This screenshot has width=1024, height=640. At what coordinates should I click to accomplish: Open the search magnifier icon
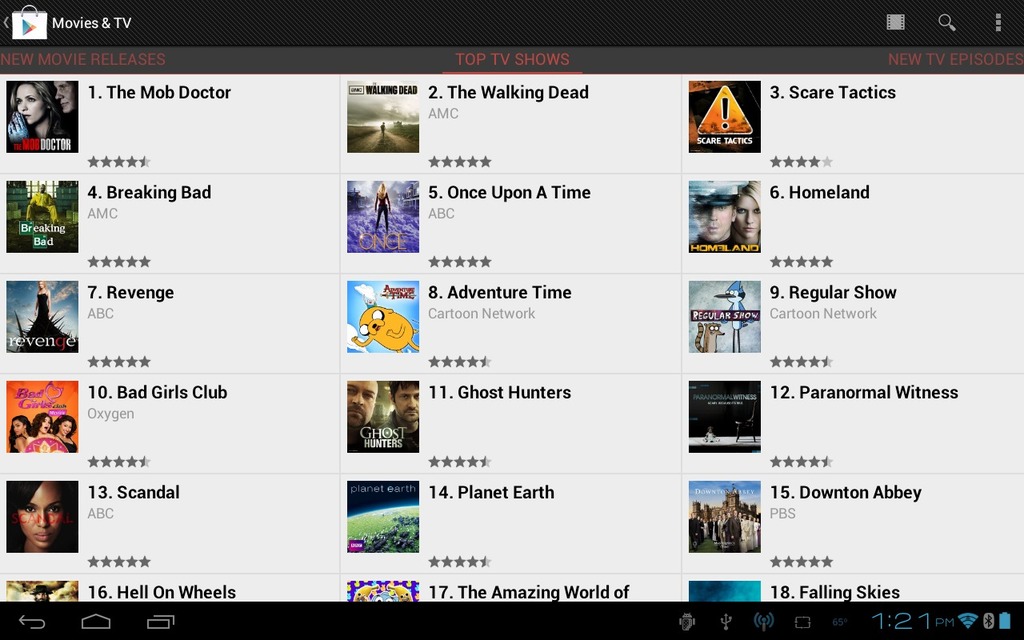tap(946, 23)
